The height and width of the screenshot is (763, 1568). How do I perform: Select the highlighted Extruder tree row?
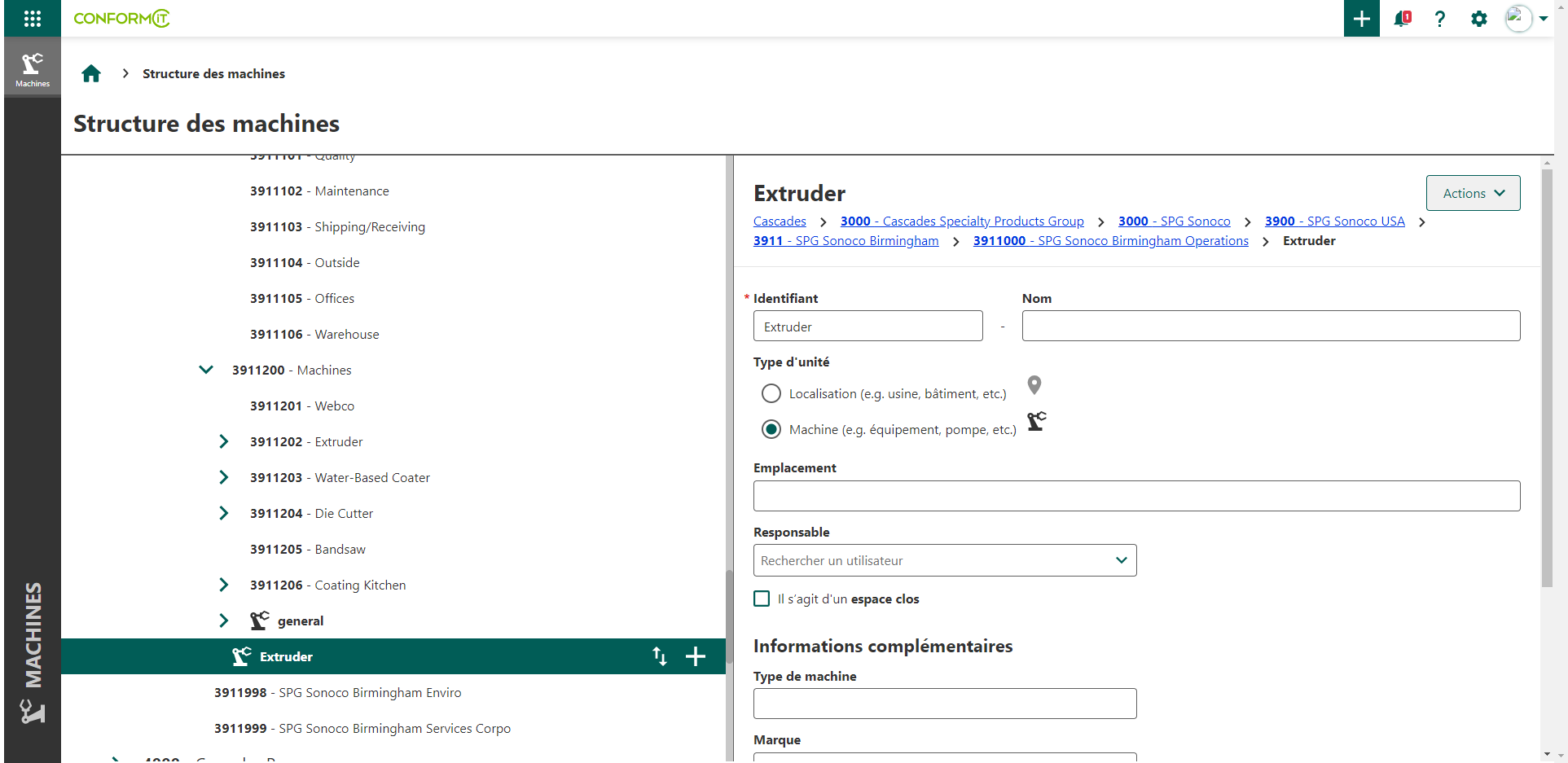coord(393,656)
